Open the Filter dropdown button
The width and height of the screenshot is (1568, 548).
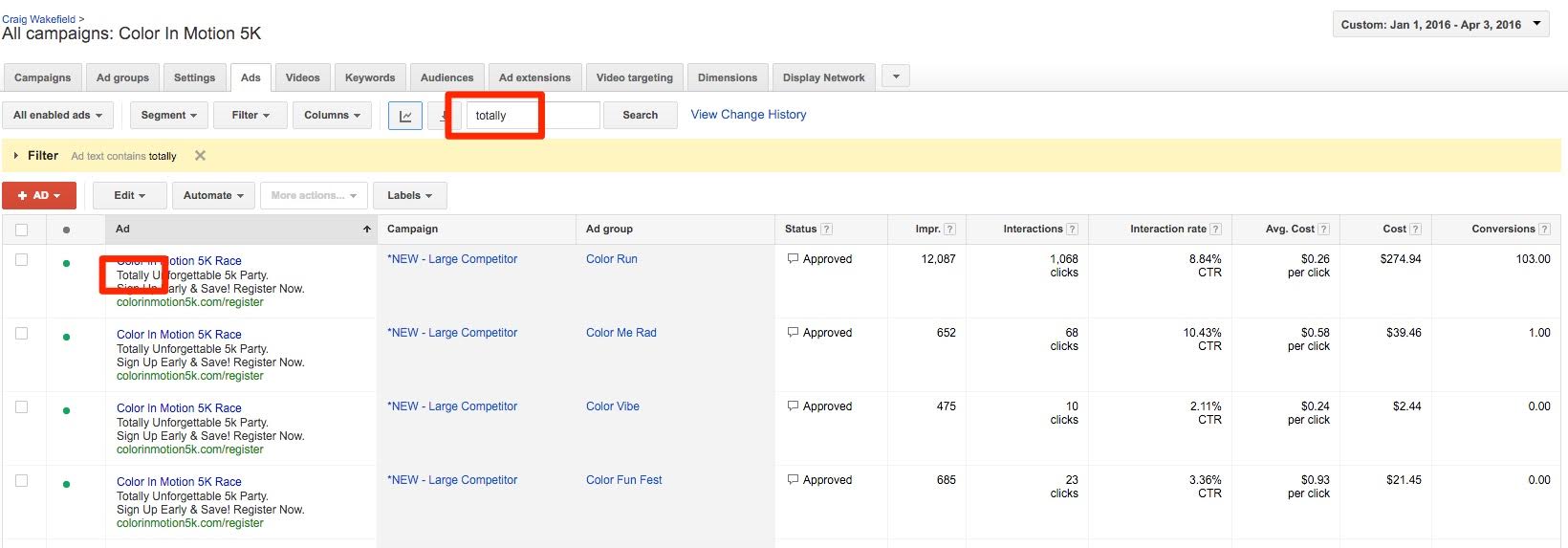pyautogui.click(x=250, y=116)
